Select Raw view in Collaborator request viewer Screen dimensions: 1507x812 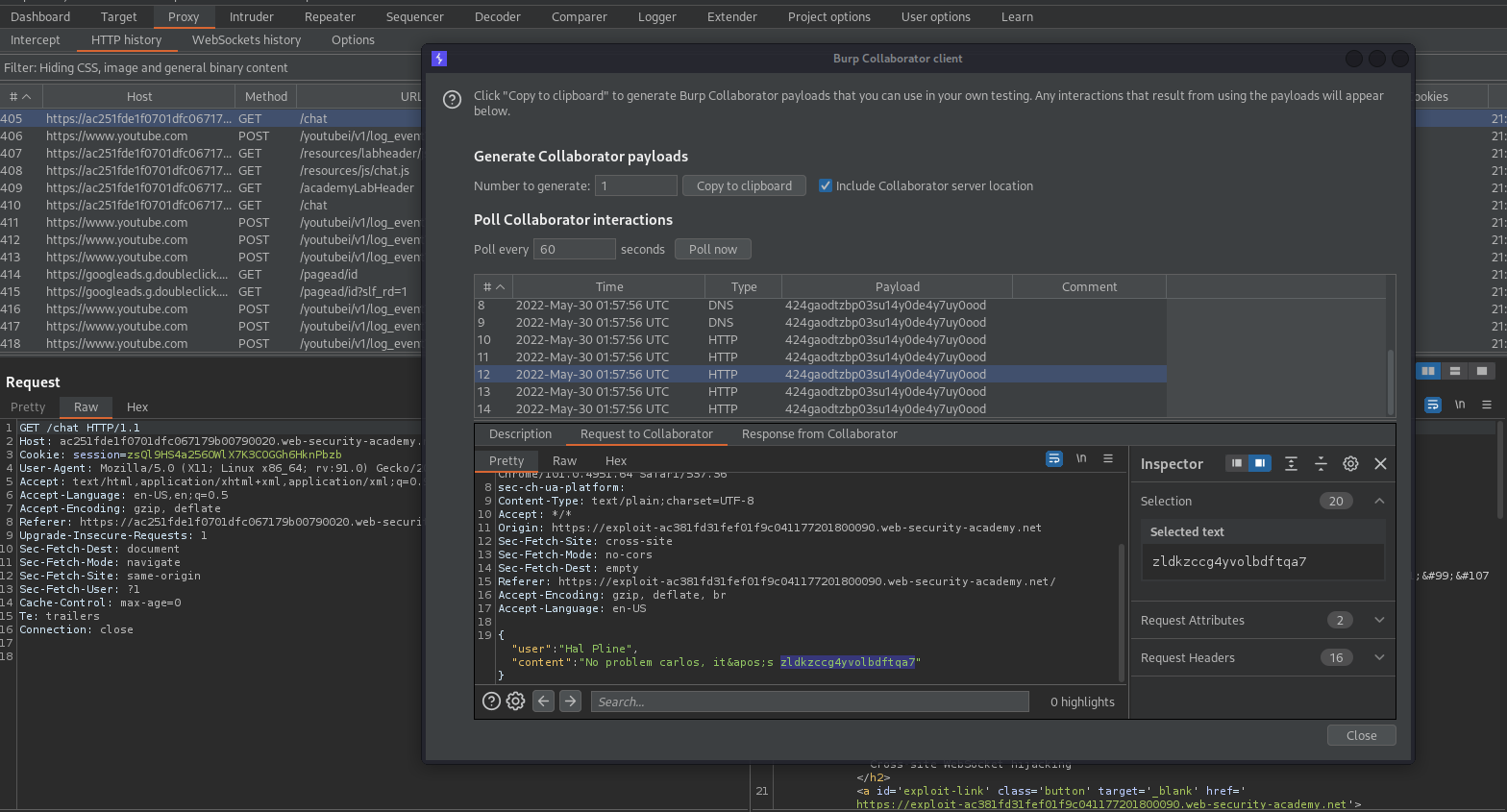564,460
